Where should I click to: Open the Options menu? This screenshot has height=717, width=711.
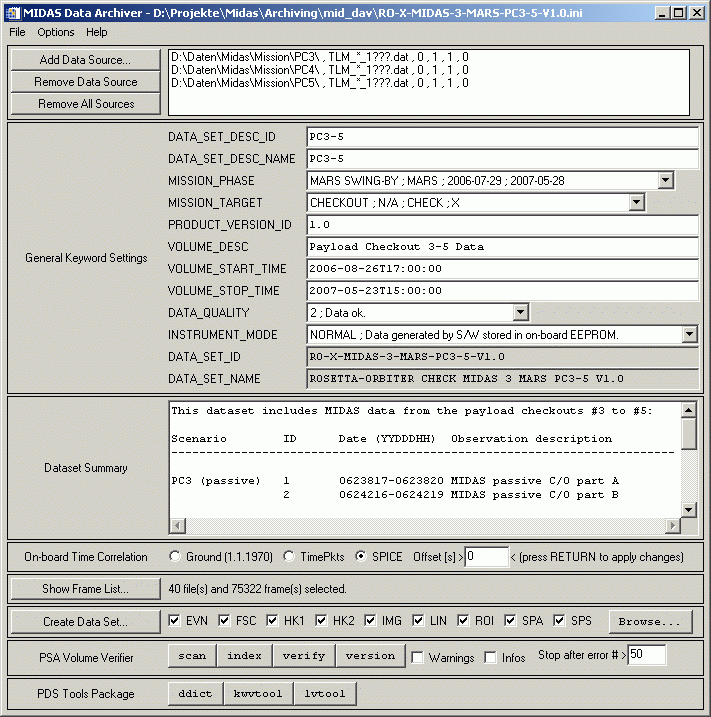click(x=56, y=32)
